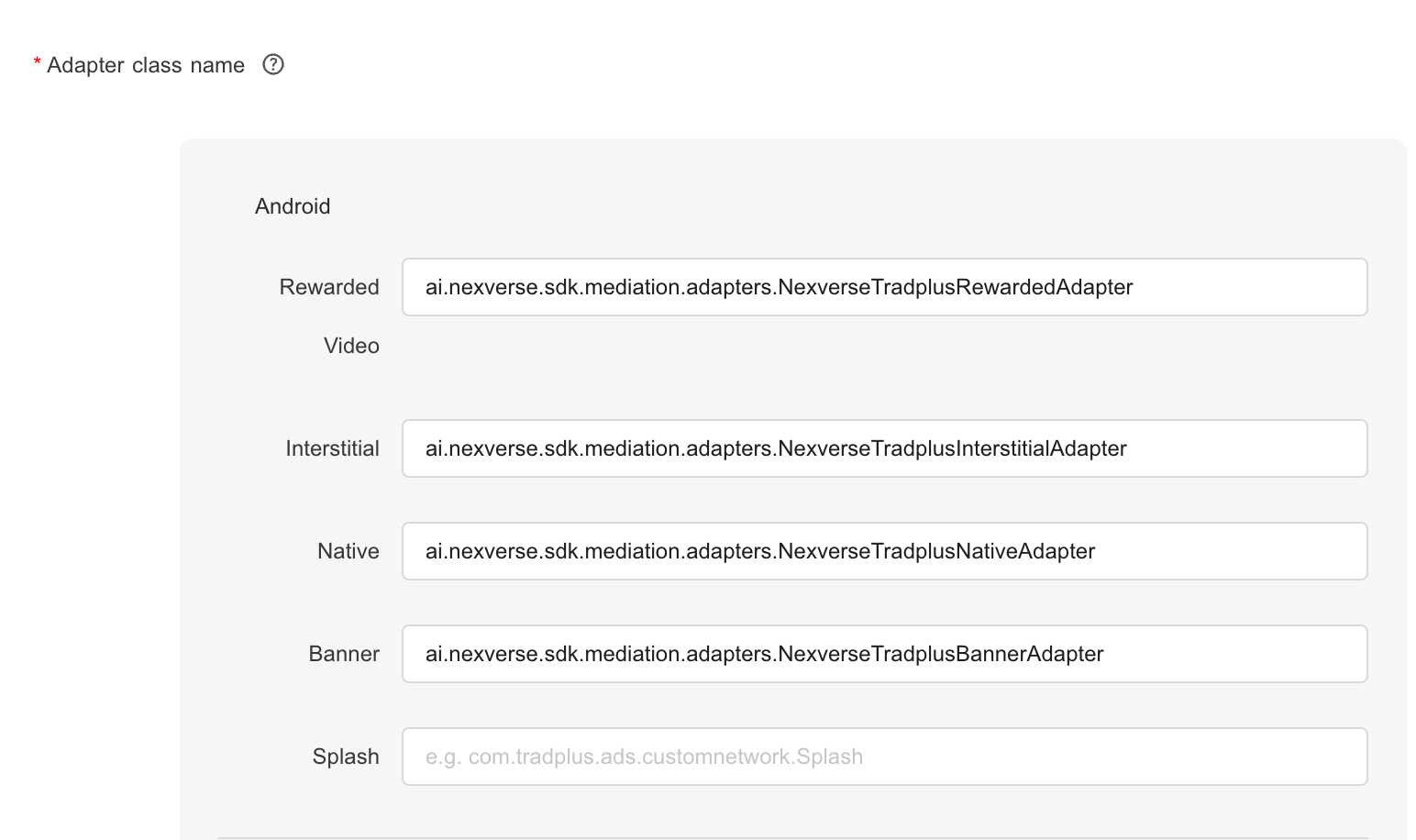Click the question mark icon beside Adapter class name
Screen dimensions: 1416x840
click(x=272, y=64)
